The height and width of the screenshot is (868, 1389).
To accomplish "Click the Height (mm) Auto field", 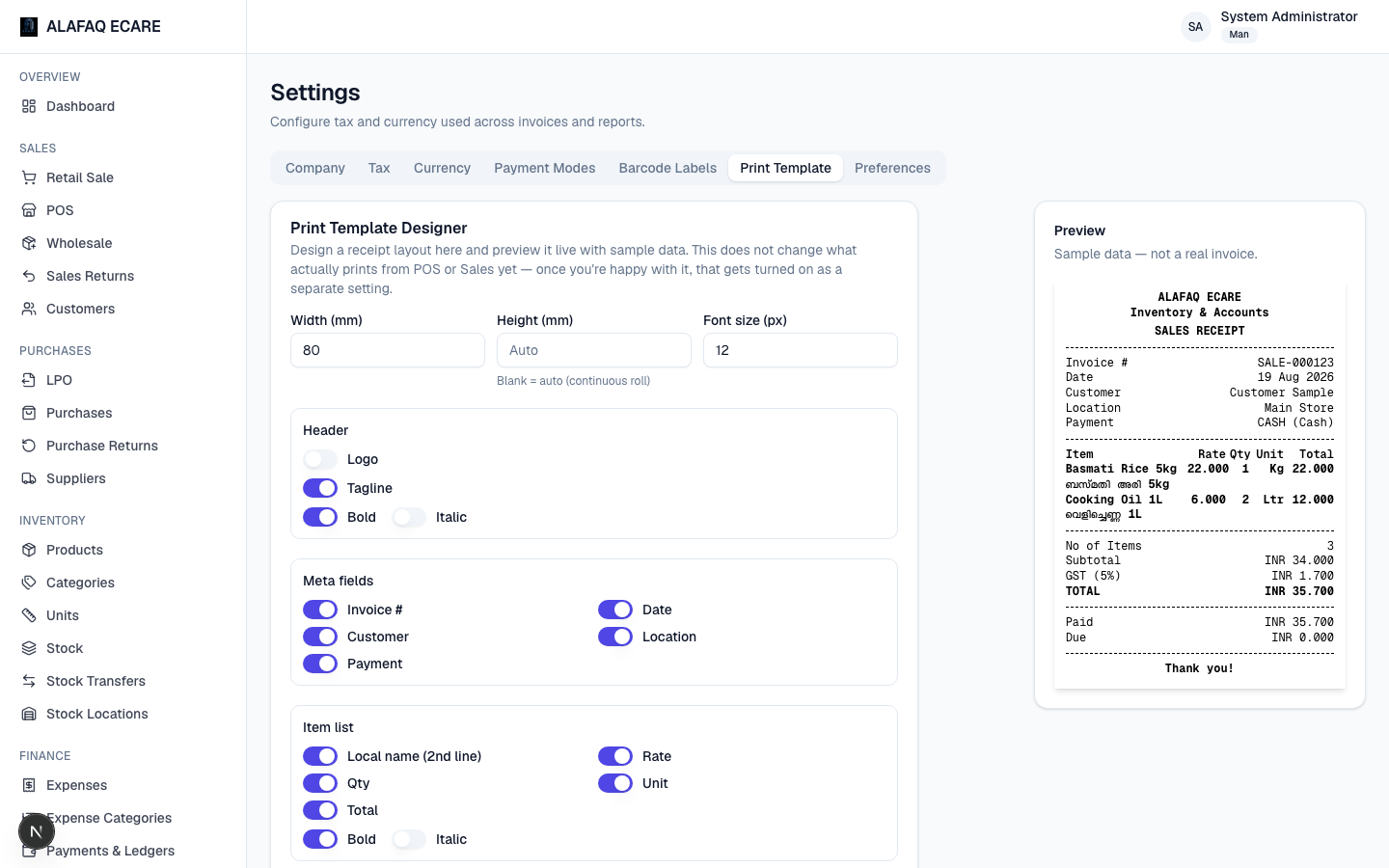I will 594,350.
